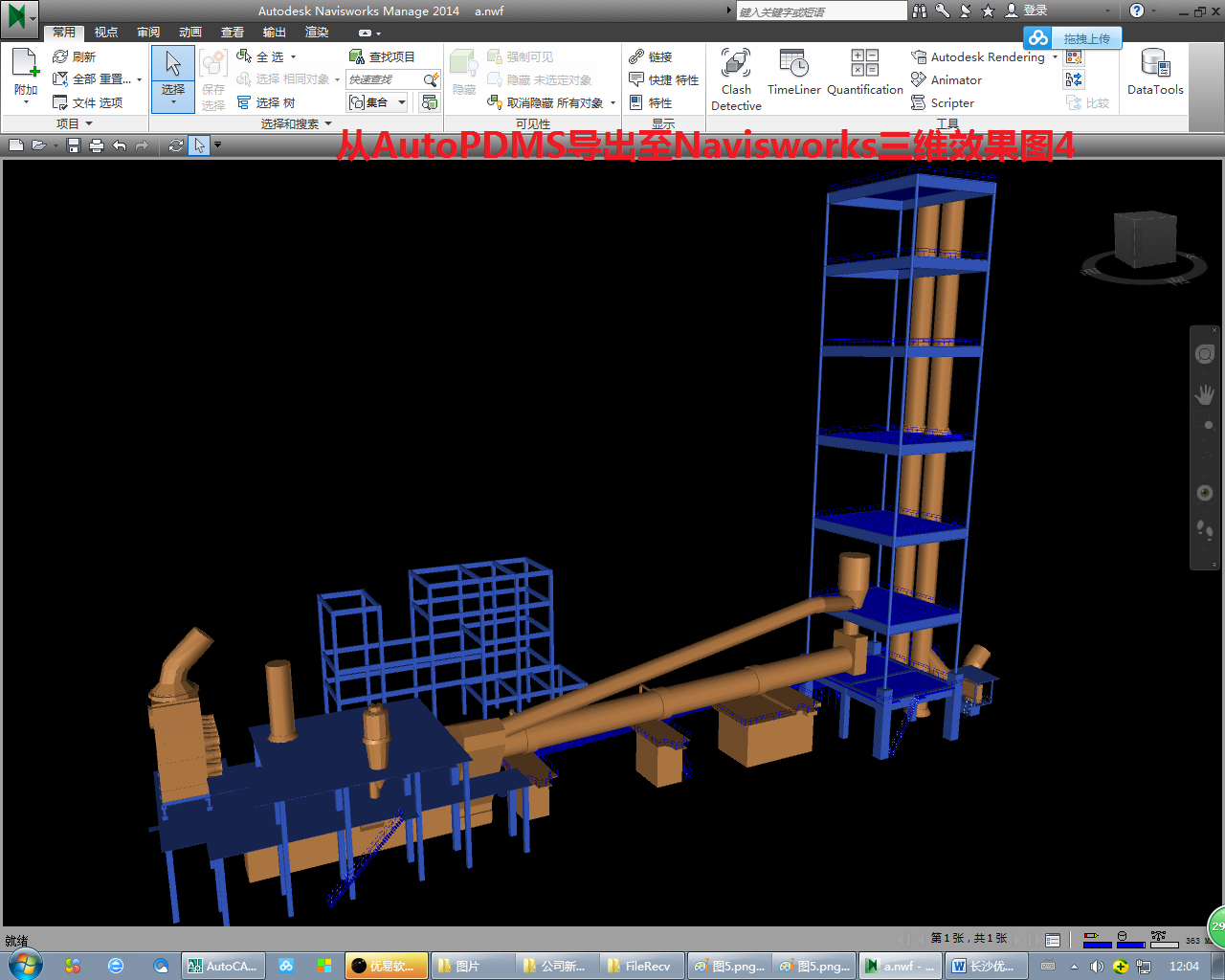Click Undo in quick access toolbar
This screenshot has height=980, width=1225.
click(119, 145)
